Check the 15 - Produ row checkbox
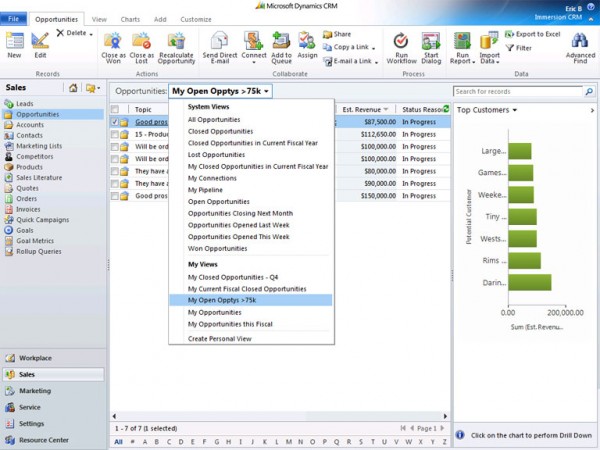 (115, 134)
